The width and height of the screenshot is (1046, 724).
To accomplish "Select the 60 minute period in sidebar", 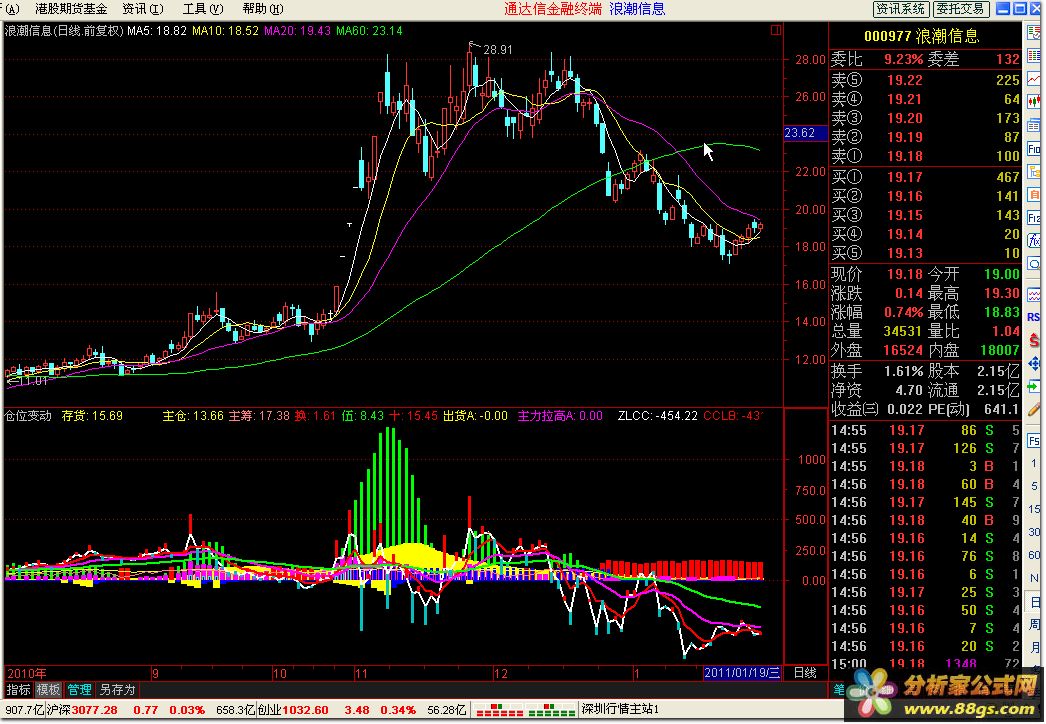I will [x=1034, y=555].
